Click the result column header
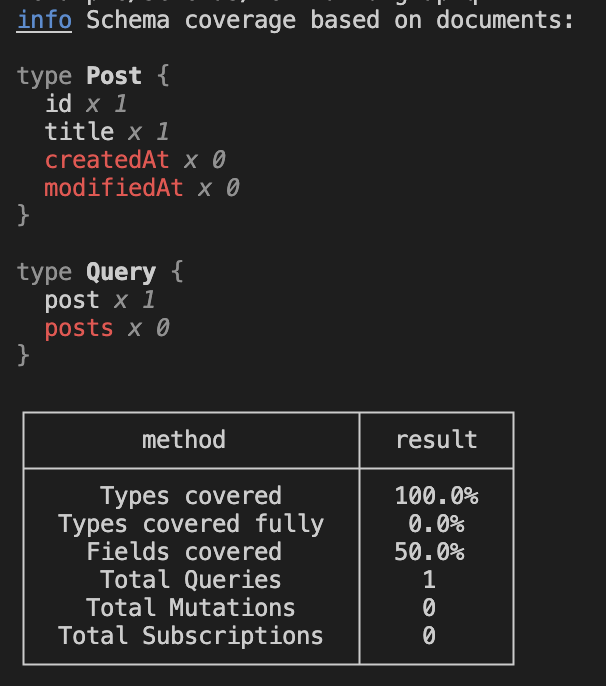Screen dimensions: 606x686 click(436, 439)
